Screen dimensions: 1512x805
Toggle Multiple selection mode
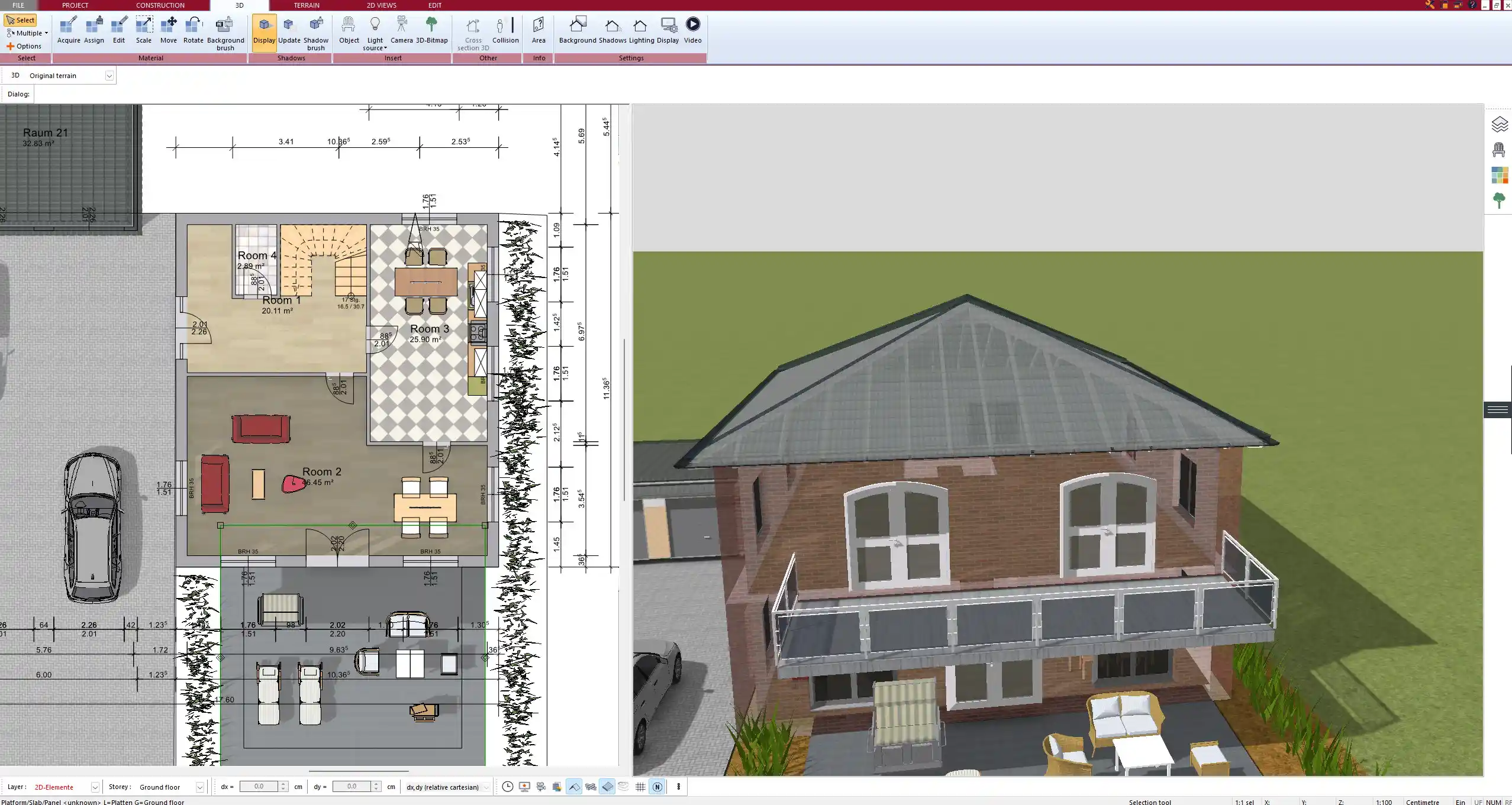(x=26, y=33)
